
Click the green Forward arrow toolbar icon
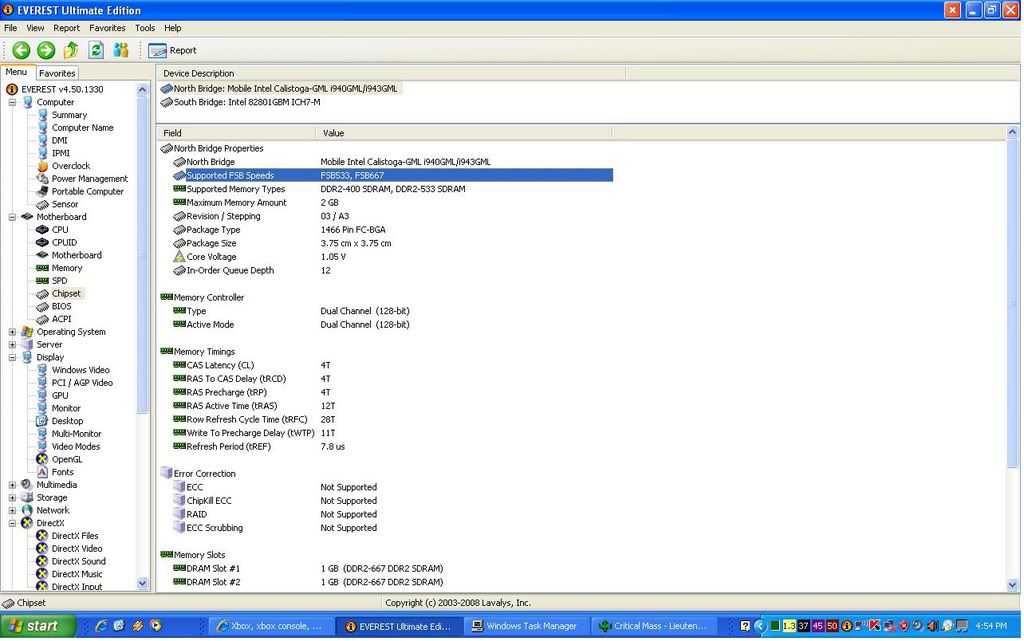[46, 50]
